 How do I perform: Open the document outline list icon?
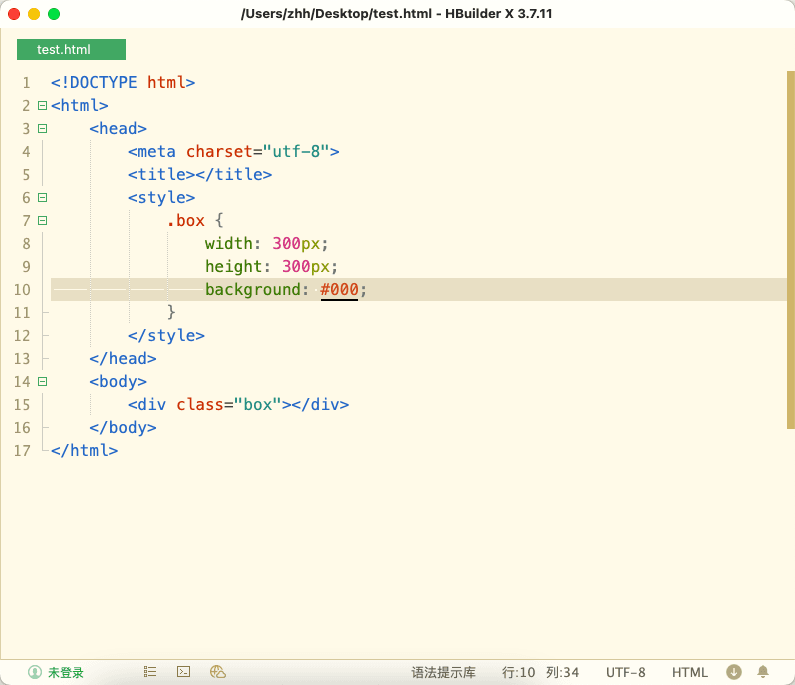coord(150,672)
